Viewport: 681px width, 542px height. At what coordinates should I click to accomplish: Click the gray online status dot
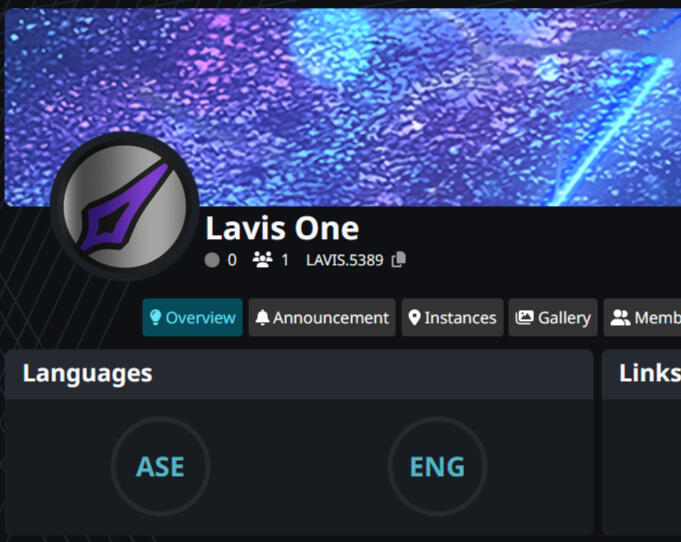[212, 260]
